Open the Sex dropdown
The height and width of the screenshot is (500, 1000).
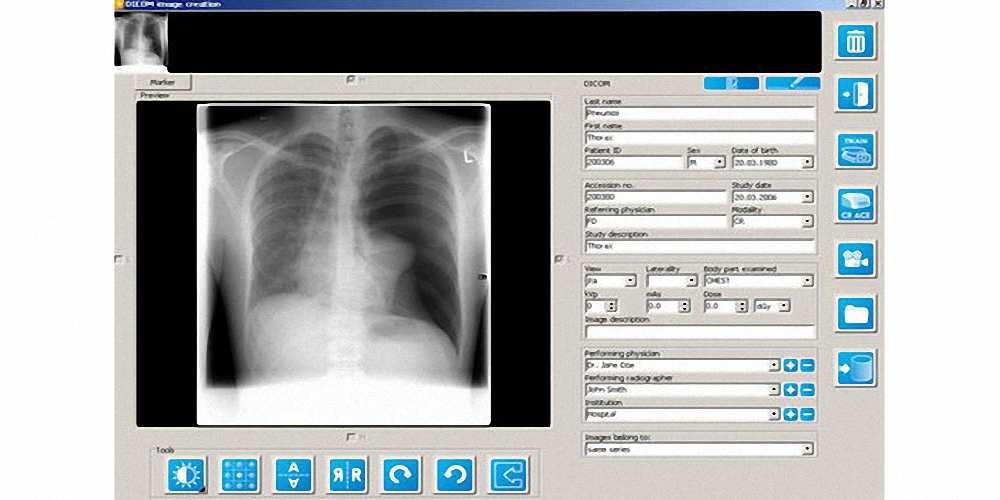point(719,163)
